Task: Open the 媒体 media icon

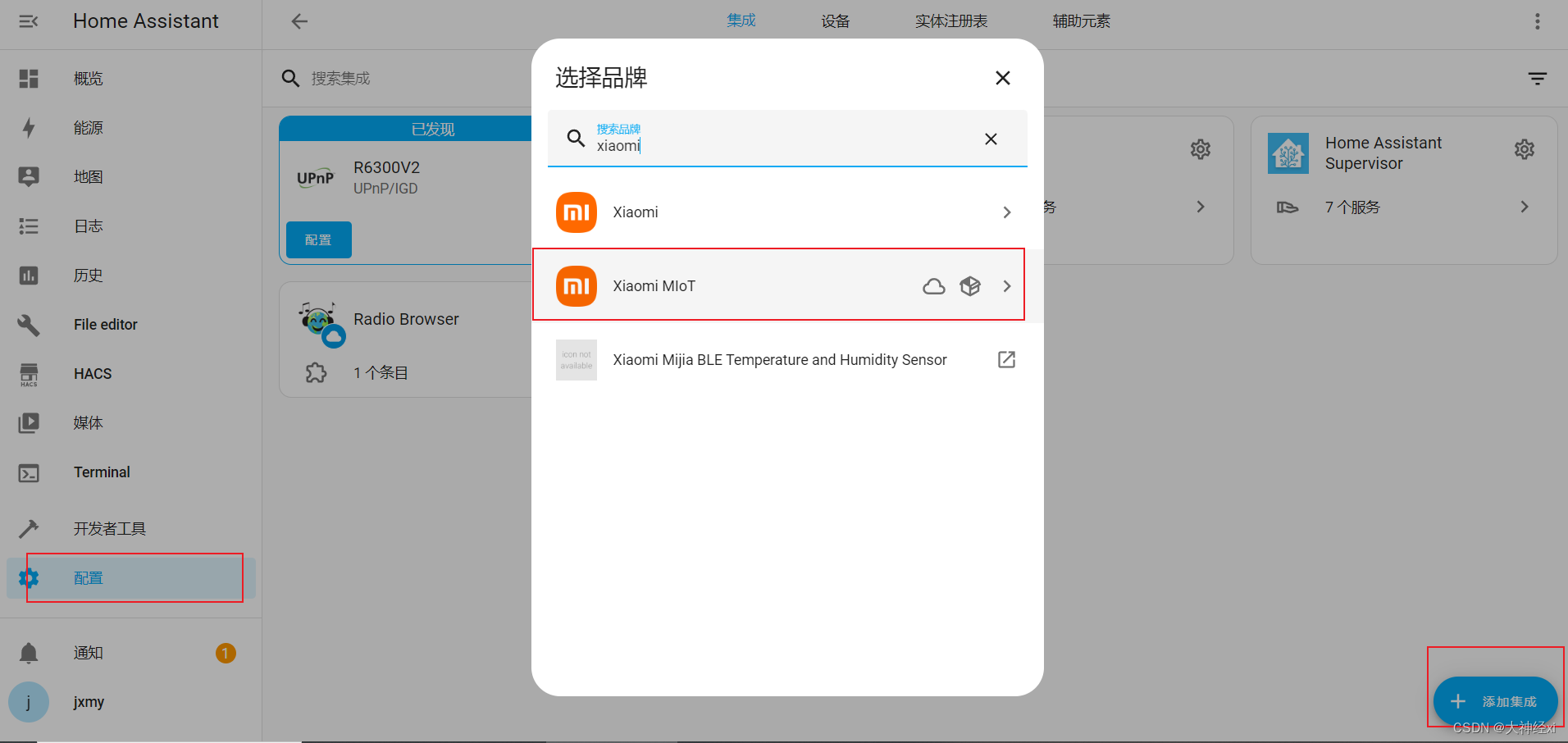Action: [29, 423]
